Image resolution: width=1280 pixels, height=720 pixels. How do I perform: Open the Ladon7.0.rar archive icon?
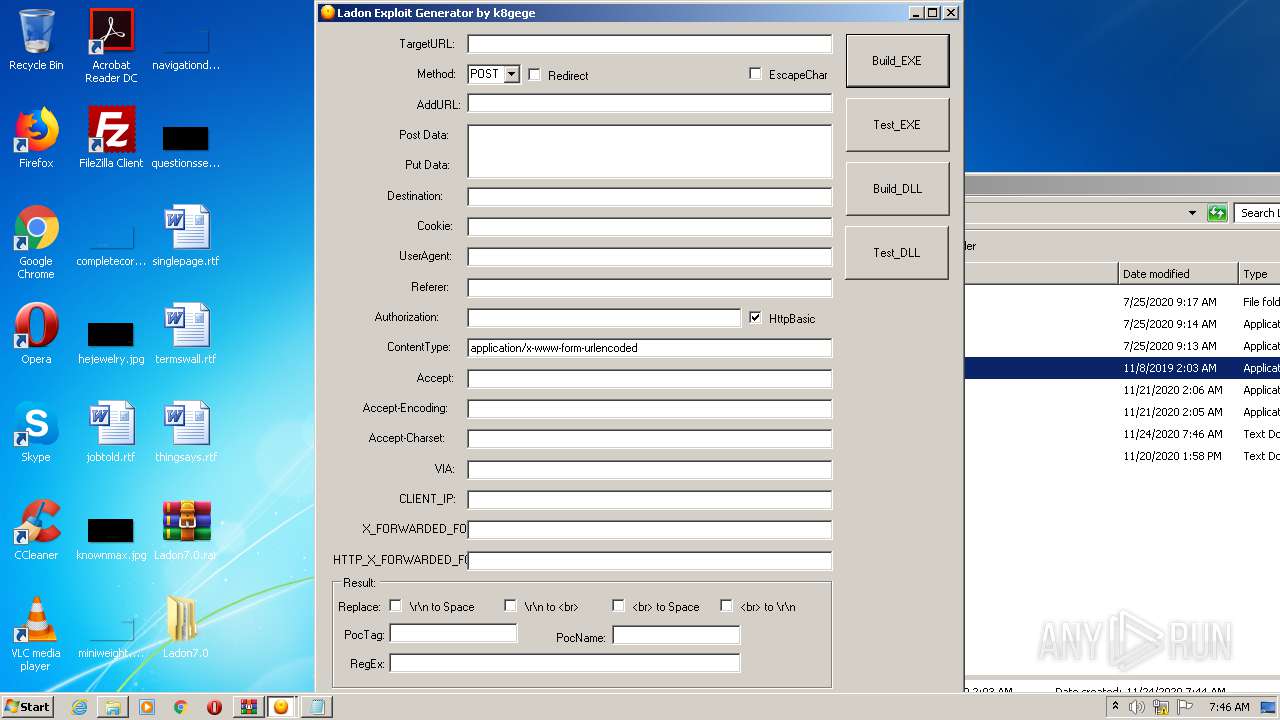tap(186, 530)
